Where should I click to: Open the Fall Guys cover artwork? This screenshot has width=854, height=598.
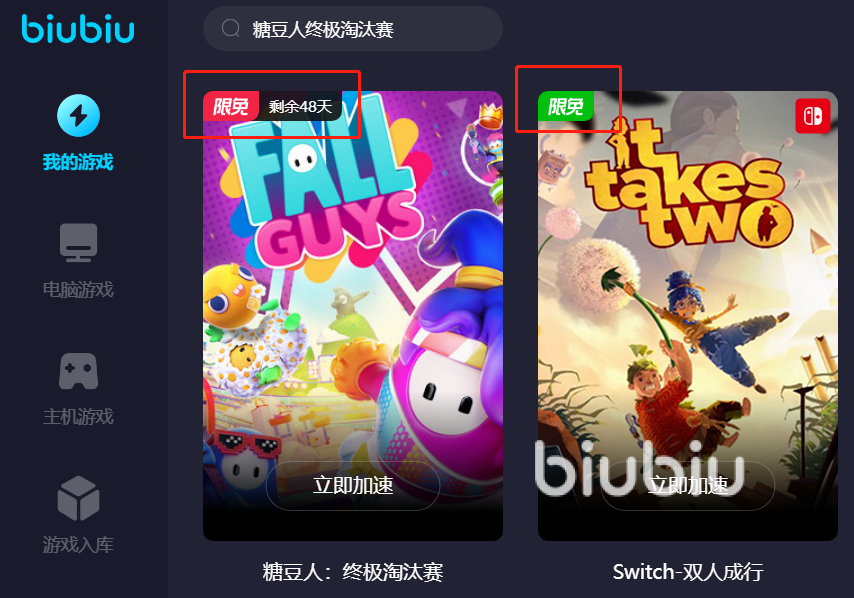click(353, 316)
